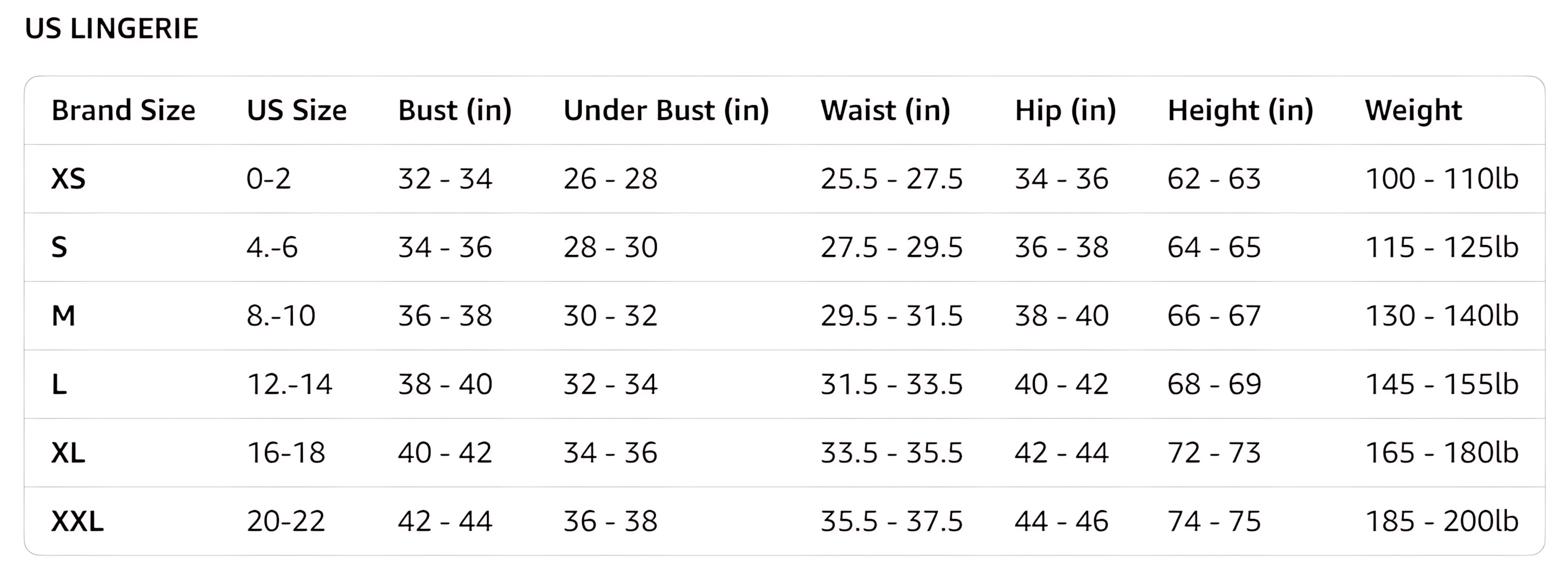Click the Under Bust (in) header
This screenshot has width=1568, height=583.
666,110
